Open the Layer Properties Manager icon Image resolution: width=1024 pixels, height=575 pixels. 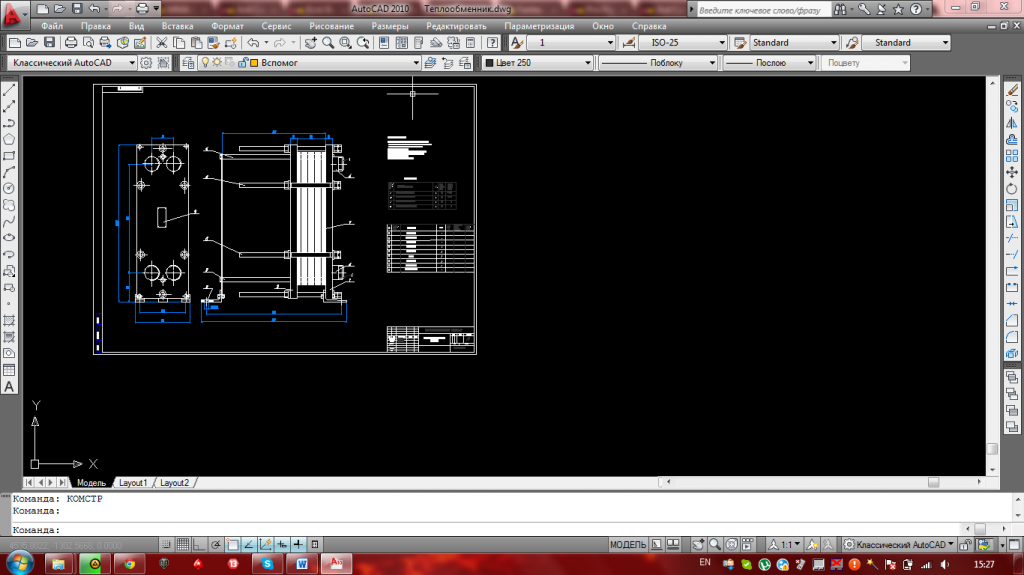(188, 63)
